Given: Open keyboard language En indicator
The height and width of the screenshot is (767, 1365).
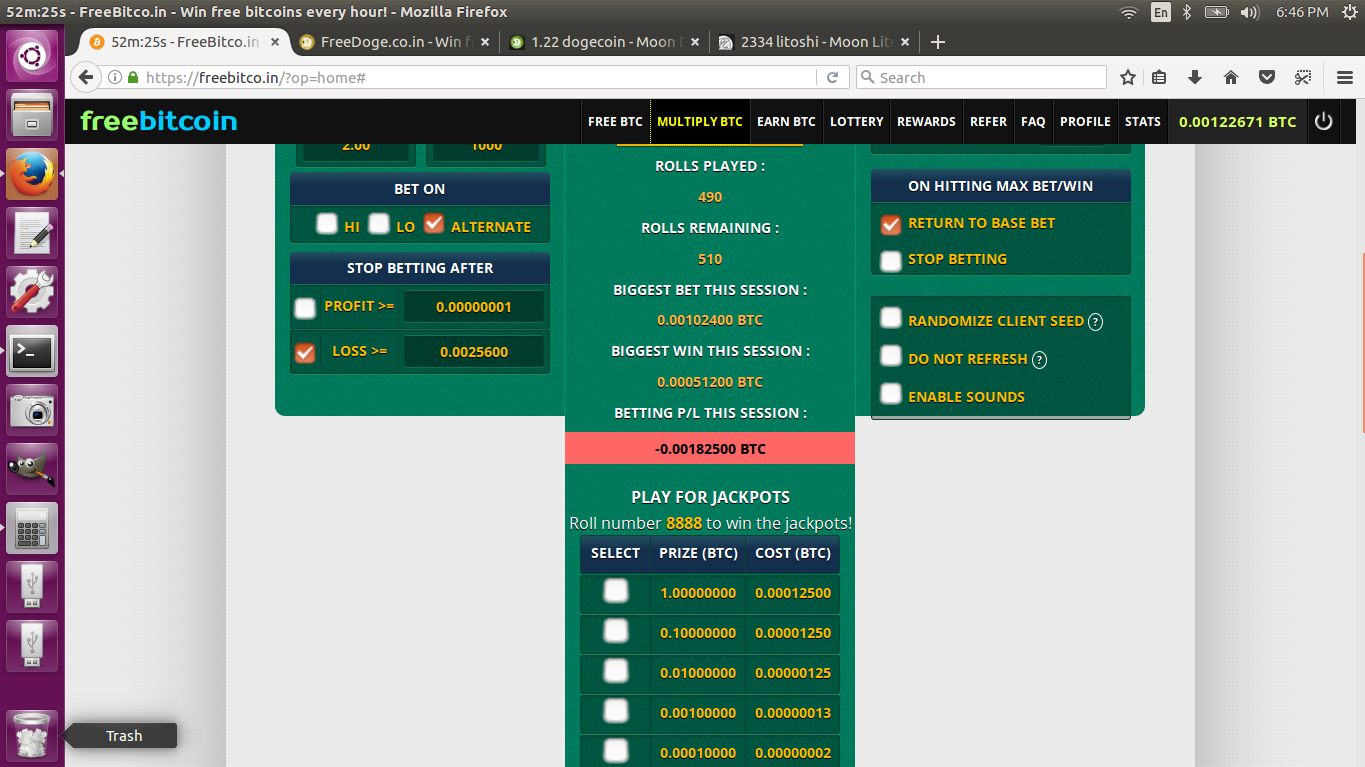Looking at the screenshot, I should point(1161,12).
